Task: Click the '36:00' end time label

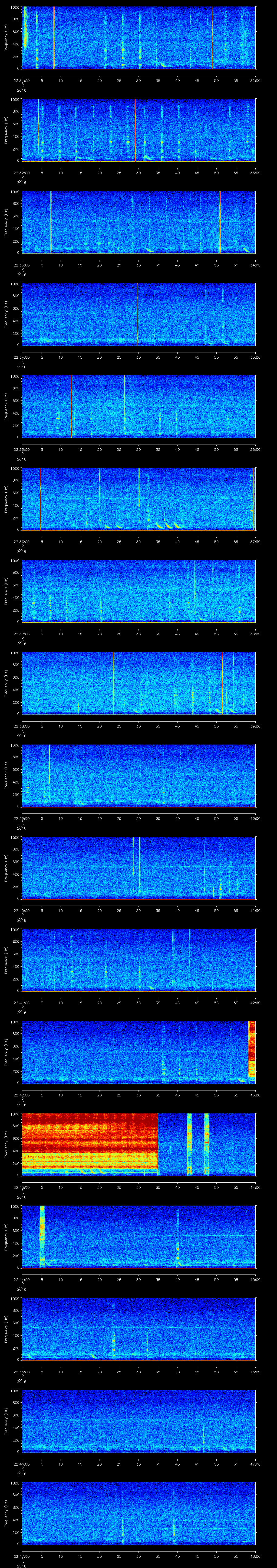Action: (x=255, y=449)
